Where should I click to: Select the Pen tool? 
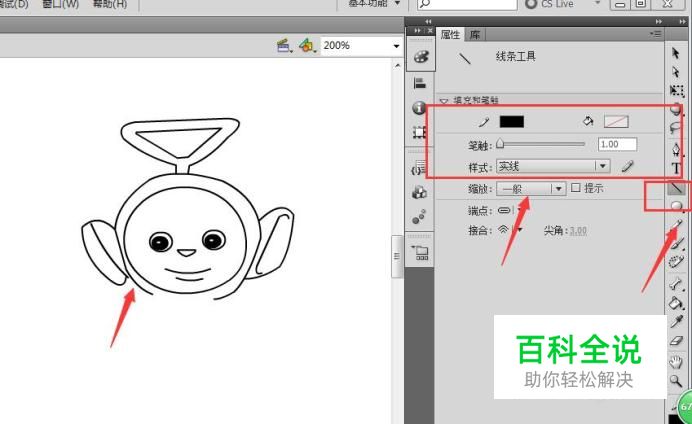tap(676, 149)
